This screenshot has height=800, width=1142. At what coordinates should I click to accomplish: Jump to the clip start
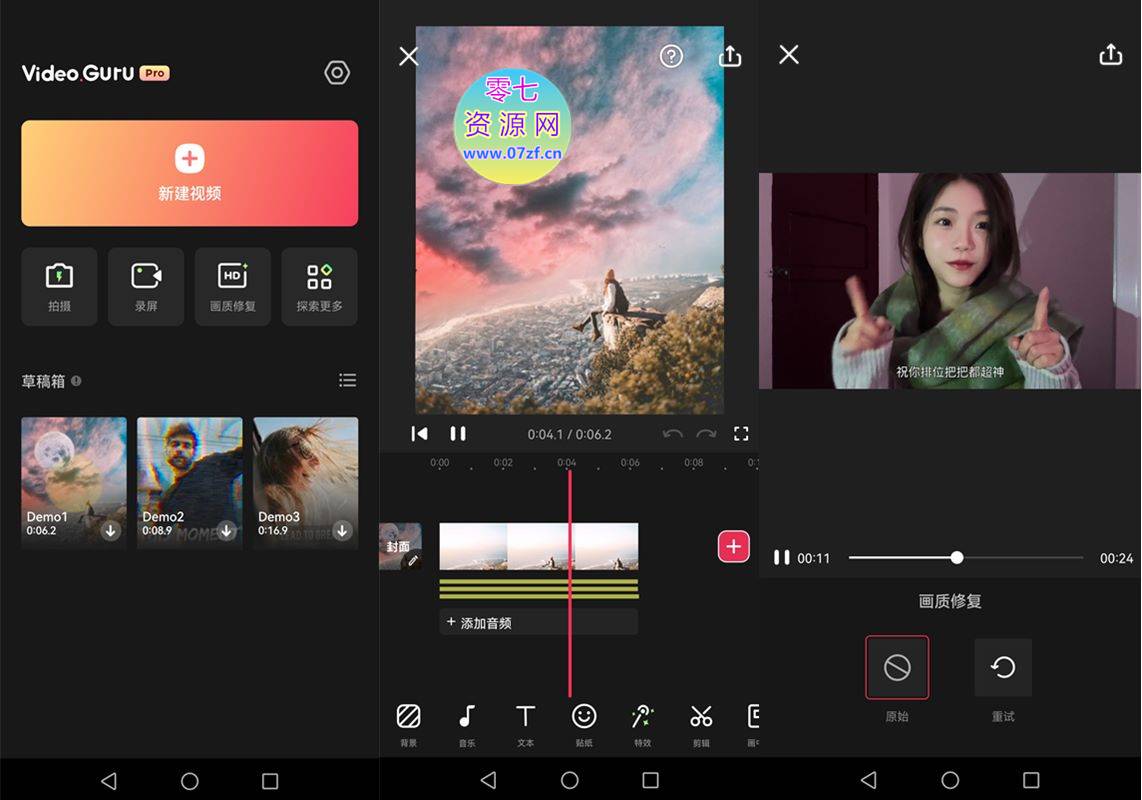(x=420, y=434)
